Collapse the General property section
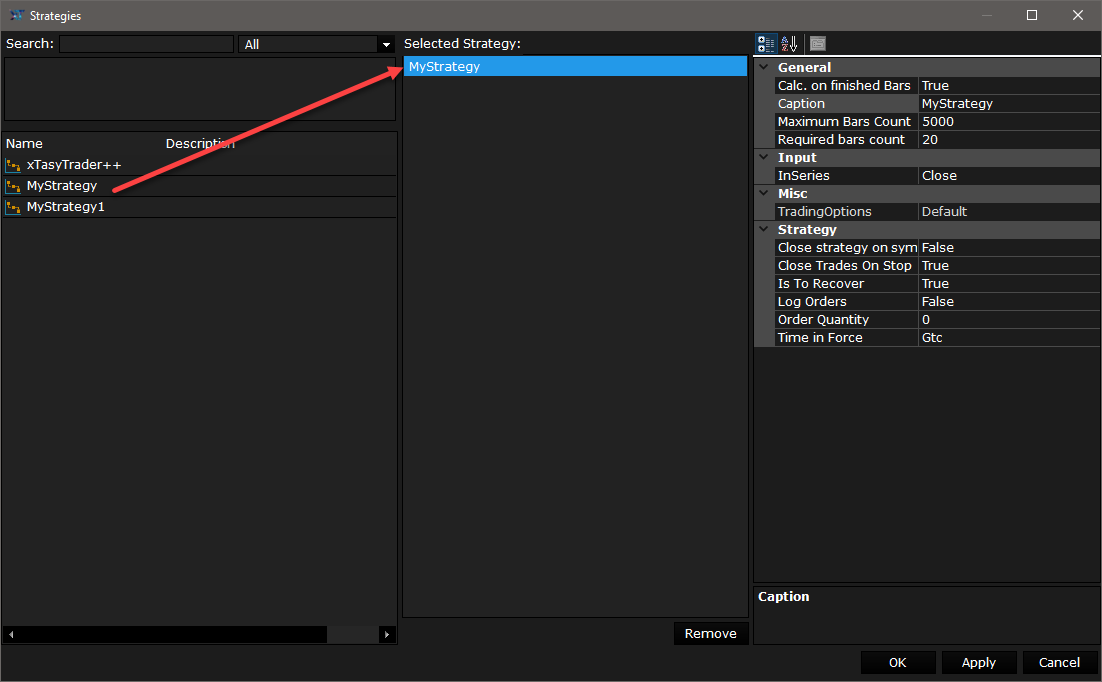Image resolution: width=1102 pixels, height=682 pixels. tap(764, 67)
